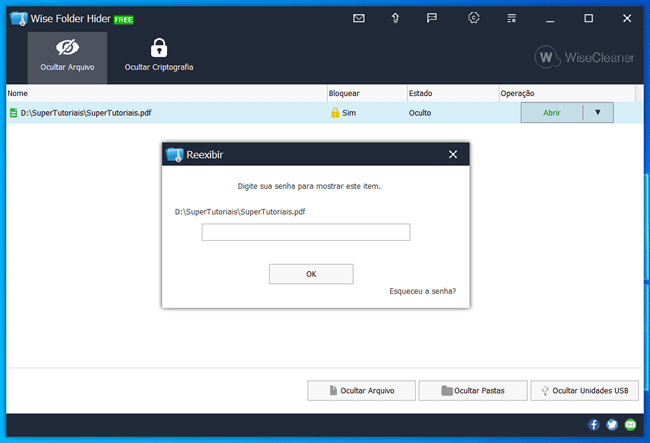
Task: Click the upgrade arrow icon in title bar
Action: [396, 18]
